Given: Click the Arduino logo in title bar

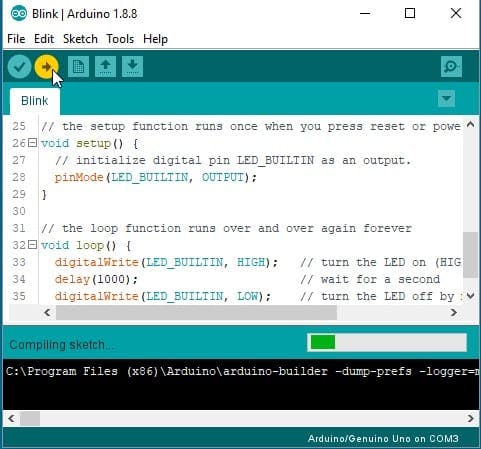Looking at the screenshot, I should coord(18,14).
